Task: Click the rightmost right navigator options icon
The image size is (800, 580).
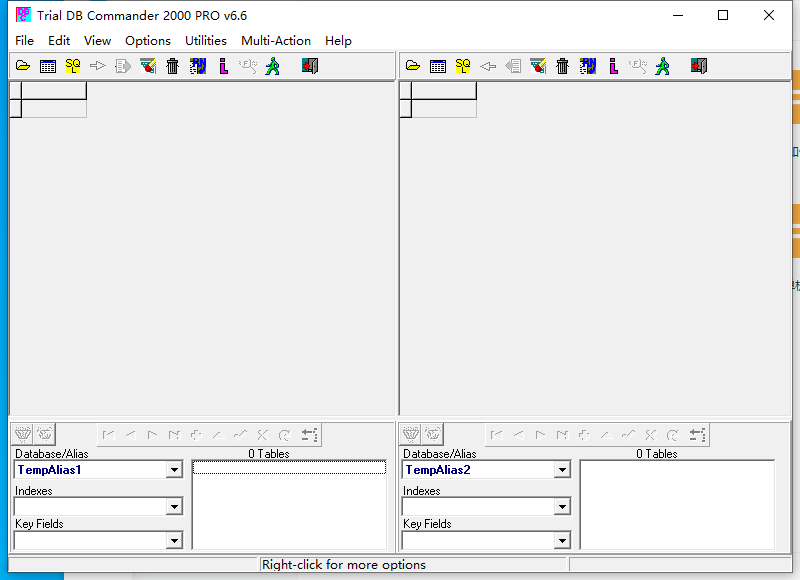Action: [697, 435]
